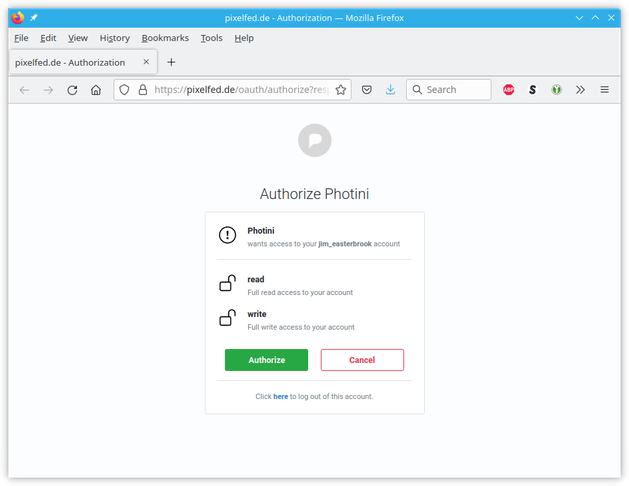Show tracking protection shield info
This screenshot has height=486, width=629.
(x=124, y=90)
